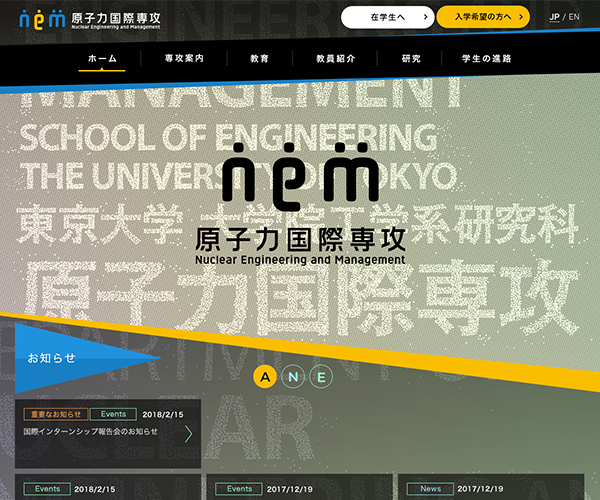This screenshot has height=500, width=600.
Task: Switch language to EN
Action: (574, 17)
